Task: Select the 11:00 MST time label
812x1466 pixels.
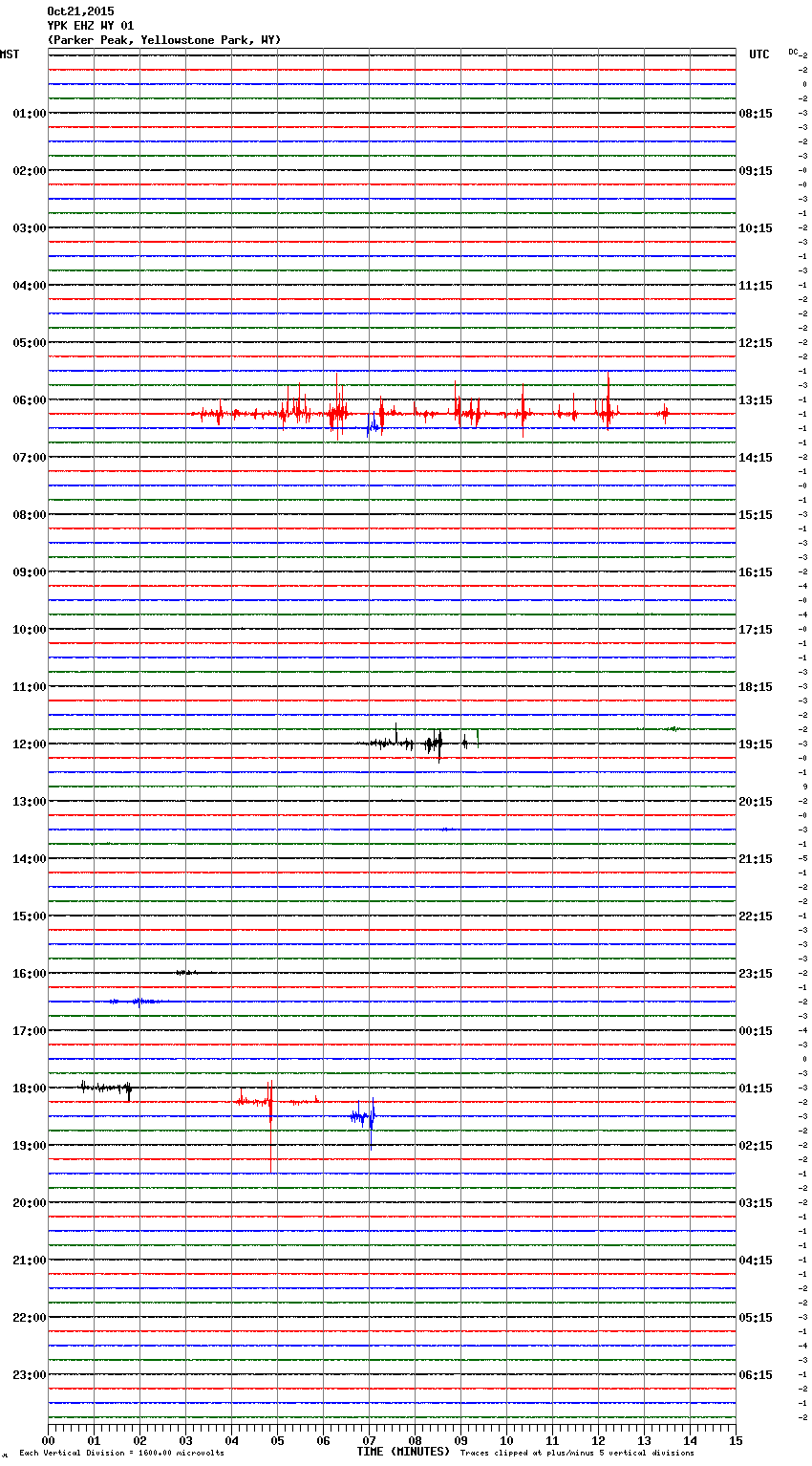Action: [x=30, y=687]
